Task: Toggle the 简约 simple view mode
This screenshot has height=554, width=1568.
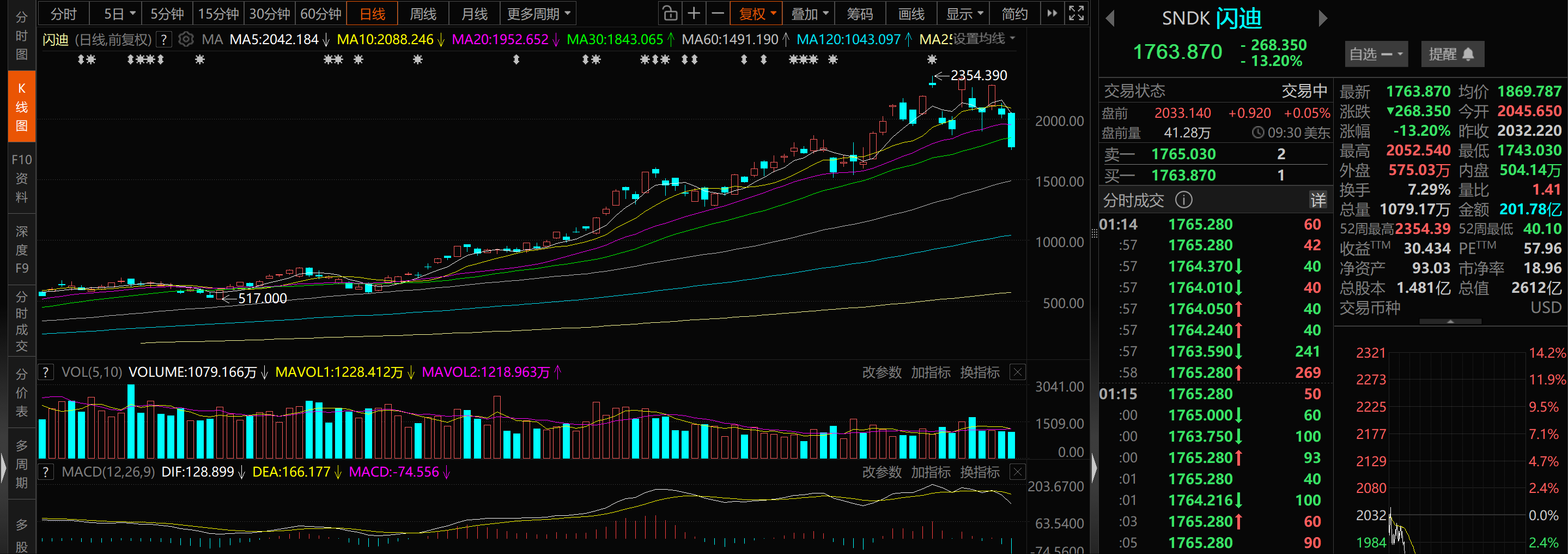Action: [1014, 14]
